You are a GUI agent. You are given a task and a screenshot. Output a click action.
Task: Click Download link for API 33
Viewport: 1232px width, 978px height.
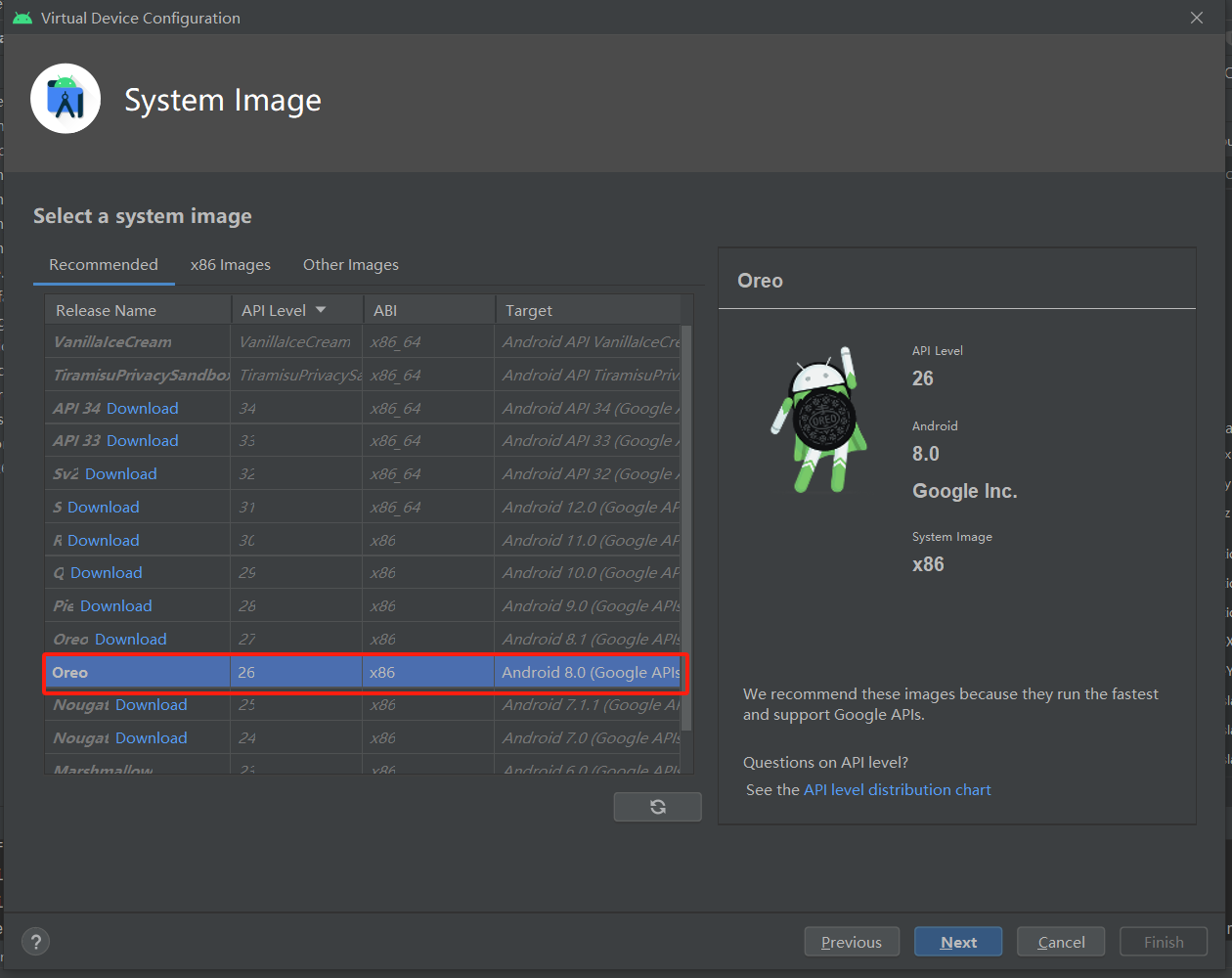click(x=143, y=441)
